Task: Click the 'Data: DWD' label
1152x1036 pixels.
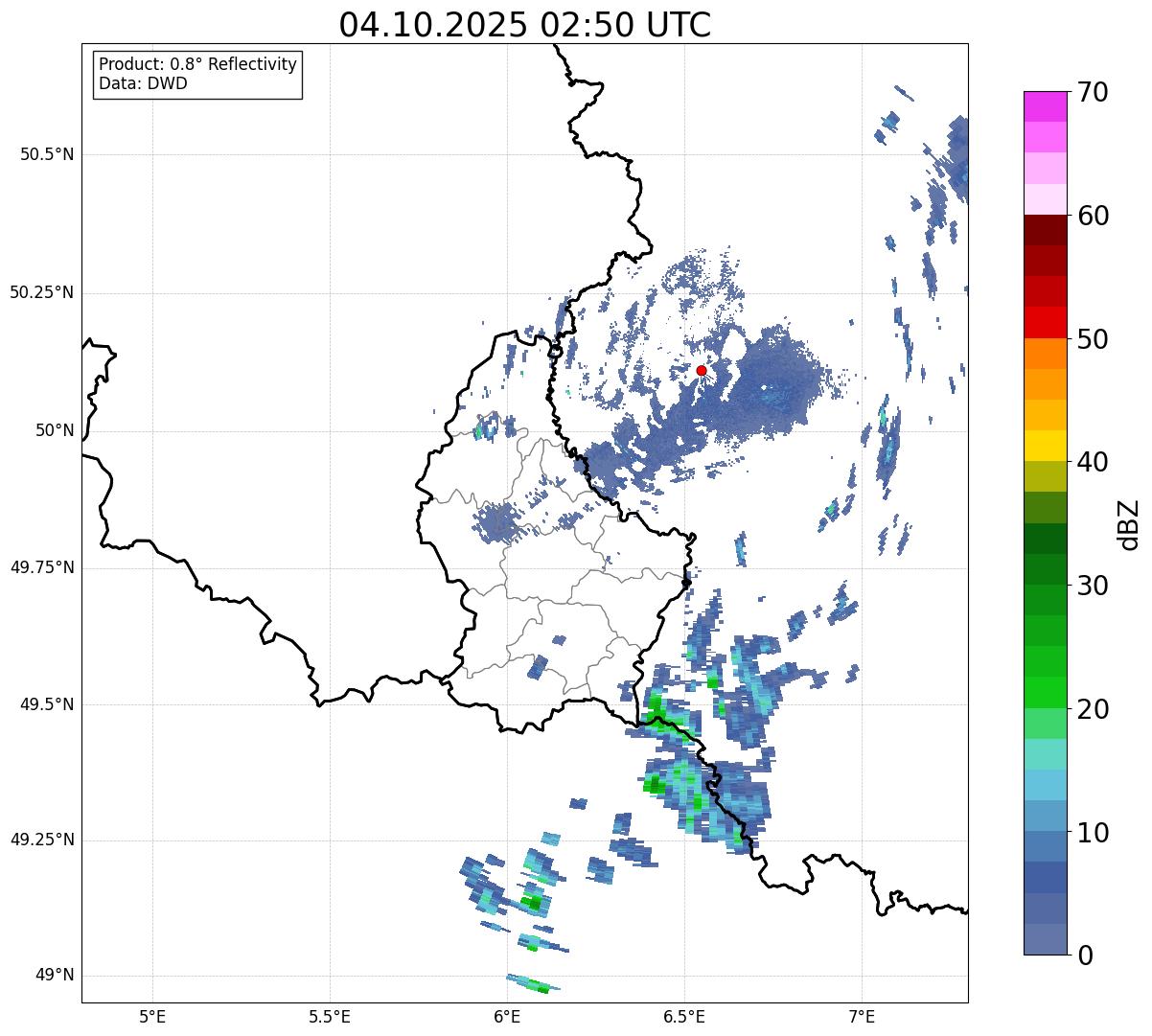Action: (x=143, y=83)
